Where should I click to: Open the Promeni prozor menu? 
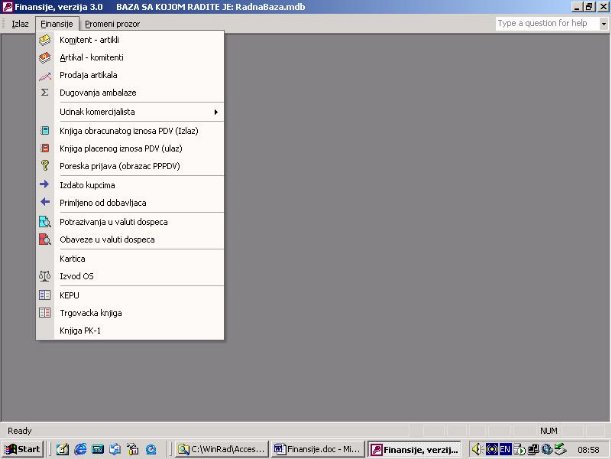coord(114,22)
